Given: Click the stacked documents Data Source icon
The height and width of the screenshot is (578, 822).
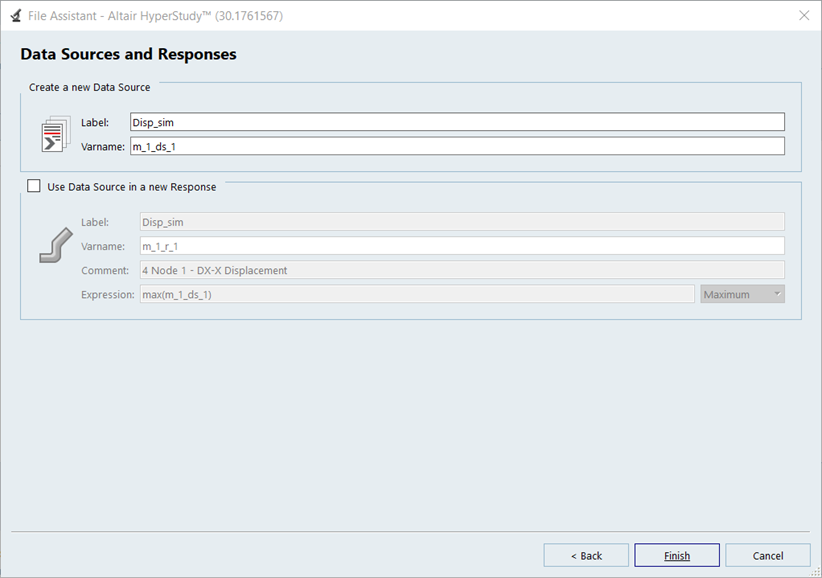Looking at the screenshot, I should coord(54,135).
